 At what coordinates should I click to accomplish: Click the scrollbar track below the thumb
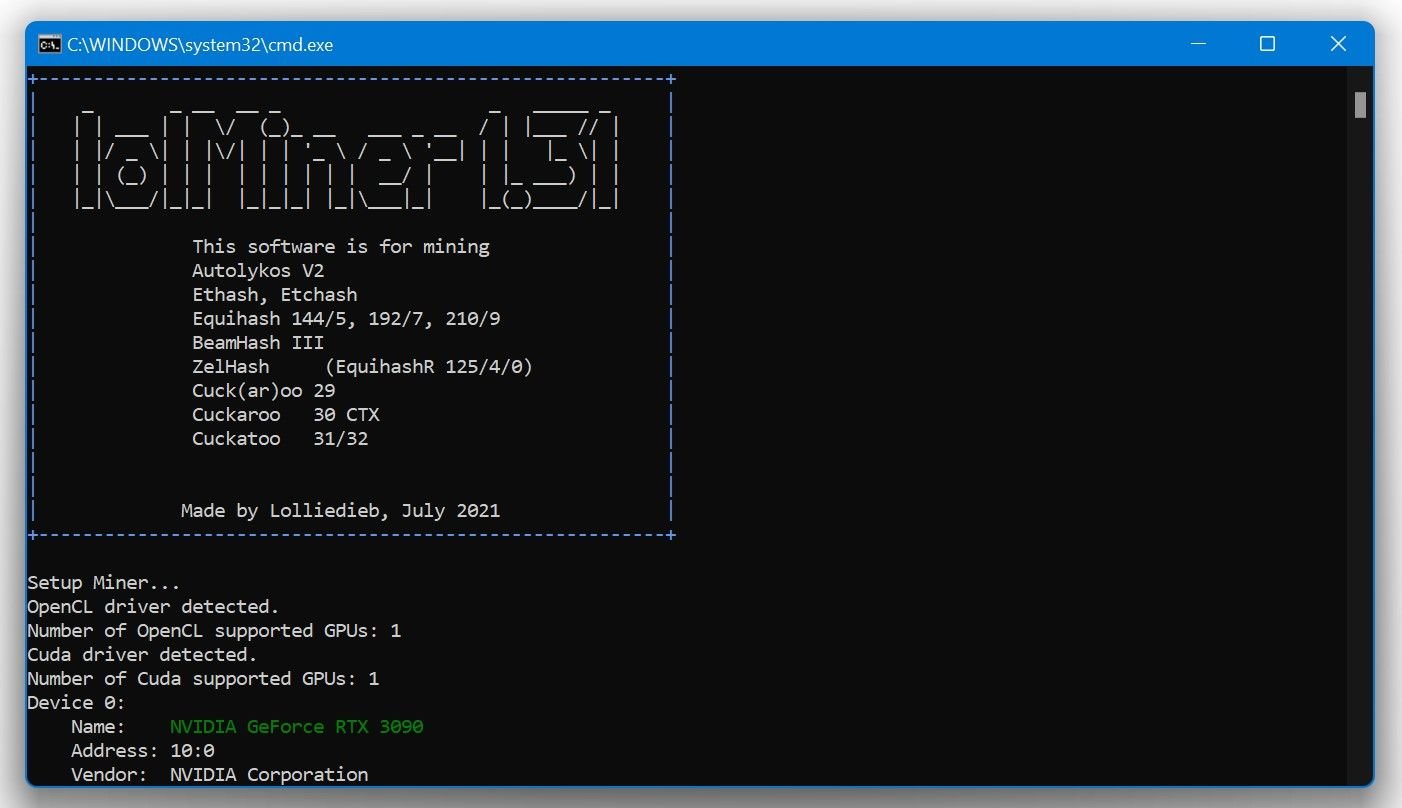click(1360, 450)
